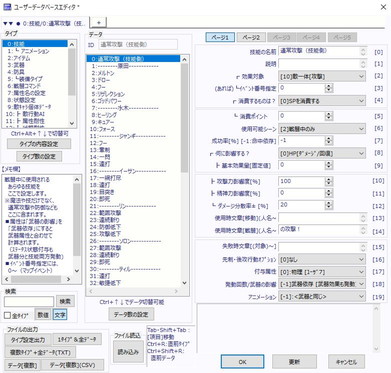The height and width of the screenshot is (373, 391).
Task: Open the 何に影響する? dropdown
Action: 322,153
